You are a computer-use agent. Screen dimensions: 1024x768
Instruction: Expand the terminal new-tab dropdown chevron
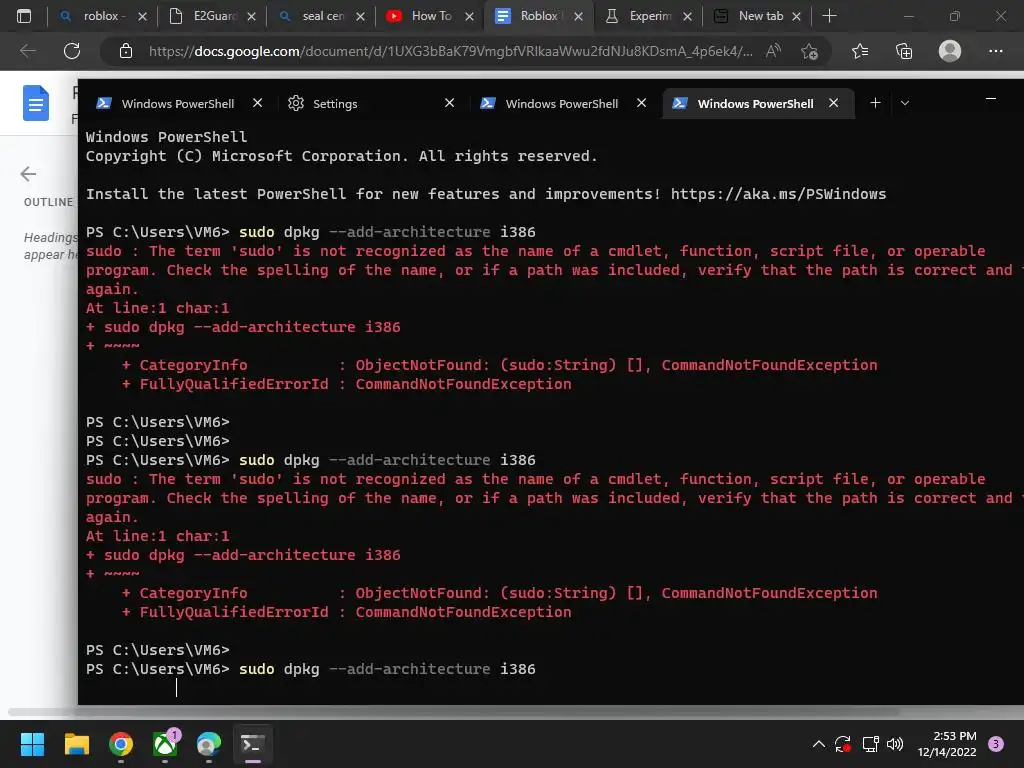click(904, 103)
